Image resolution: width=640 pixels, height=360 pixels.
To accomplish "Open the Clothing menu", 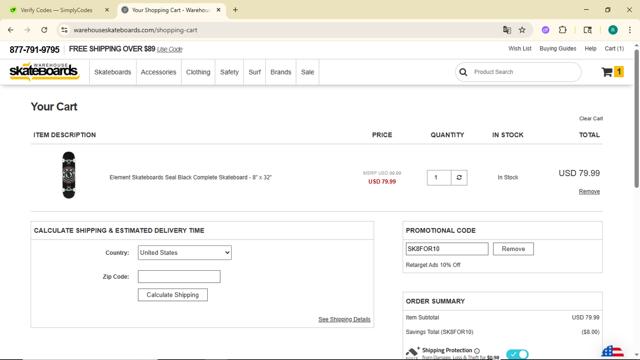I will 198,72.
